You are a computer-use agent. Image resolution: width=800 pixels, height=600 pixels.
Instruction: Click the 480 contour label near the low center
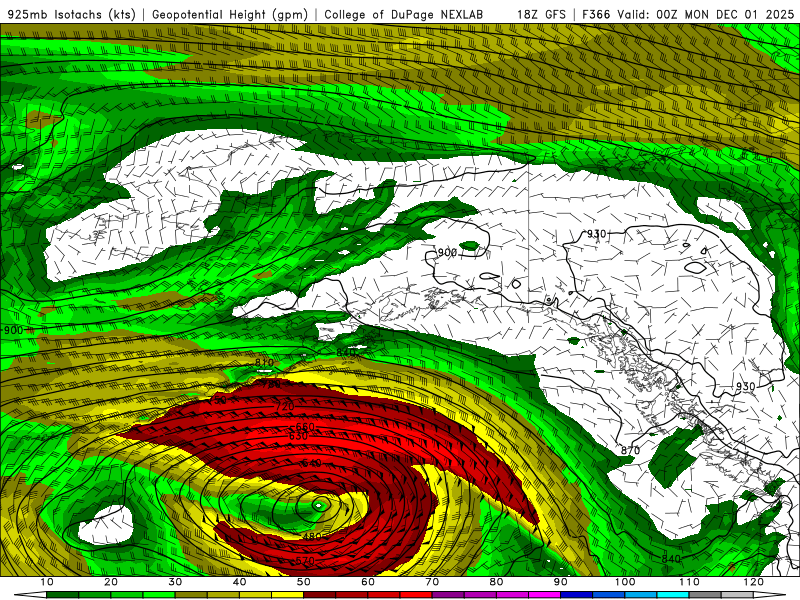click(312, 536)
